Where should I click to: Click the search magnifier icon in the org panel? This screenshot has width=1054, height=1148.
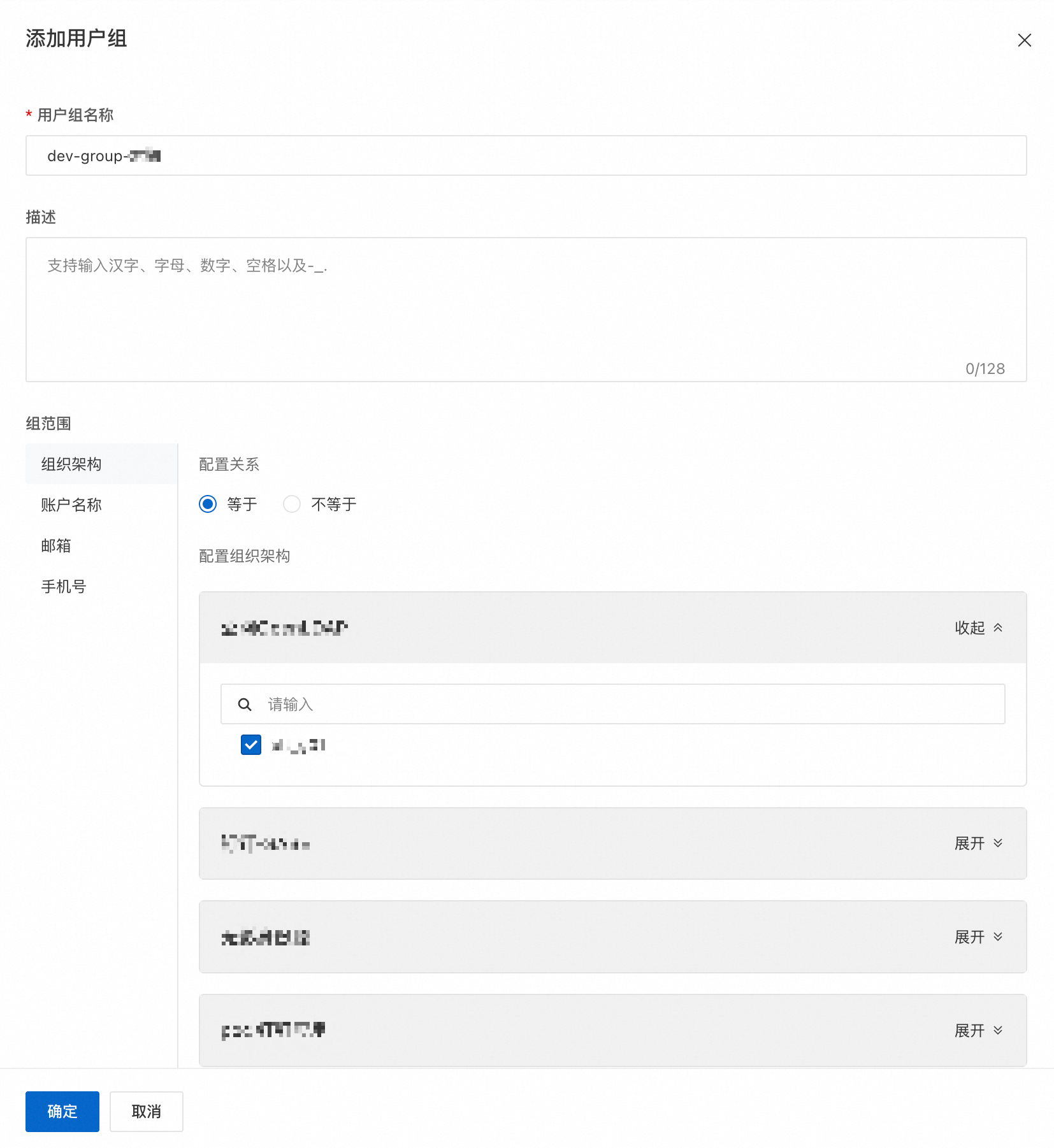pos(245,704)
